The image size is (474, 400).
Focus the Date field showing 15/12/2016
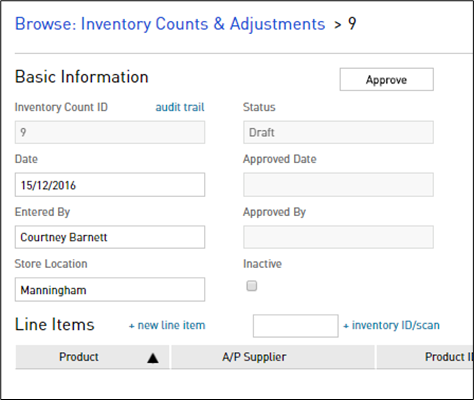[x=110, y=185]
